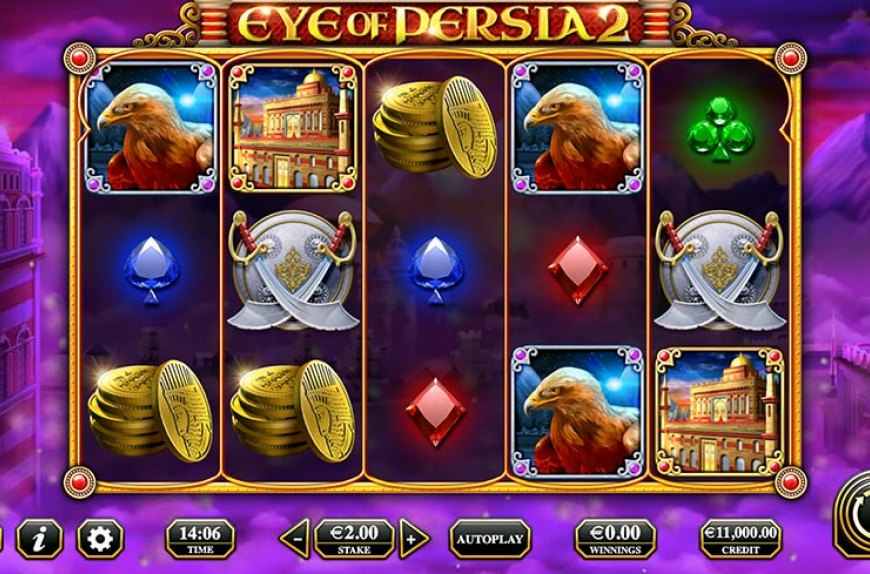Viewport: 870px width, 574px height.
Task: Click the red diamond on fourth reel
Action: click(578, 271)
